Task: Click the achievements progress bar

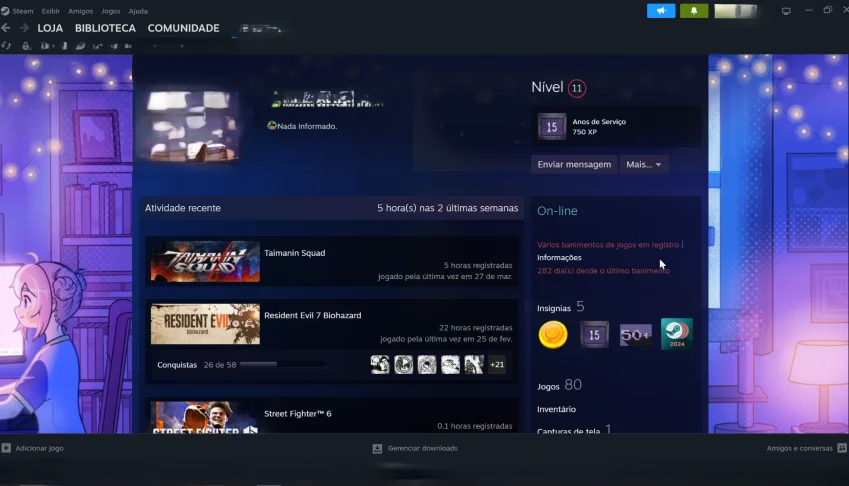Action: (x=283, y=365)
